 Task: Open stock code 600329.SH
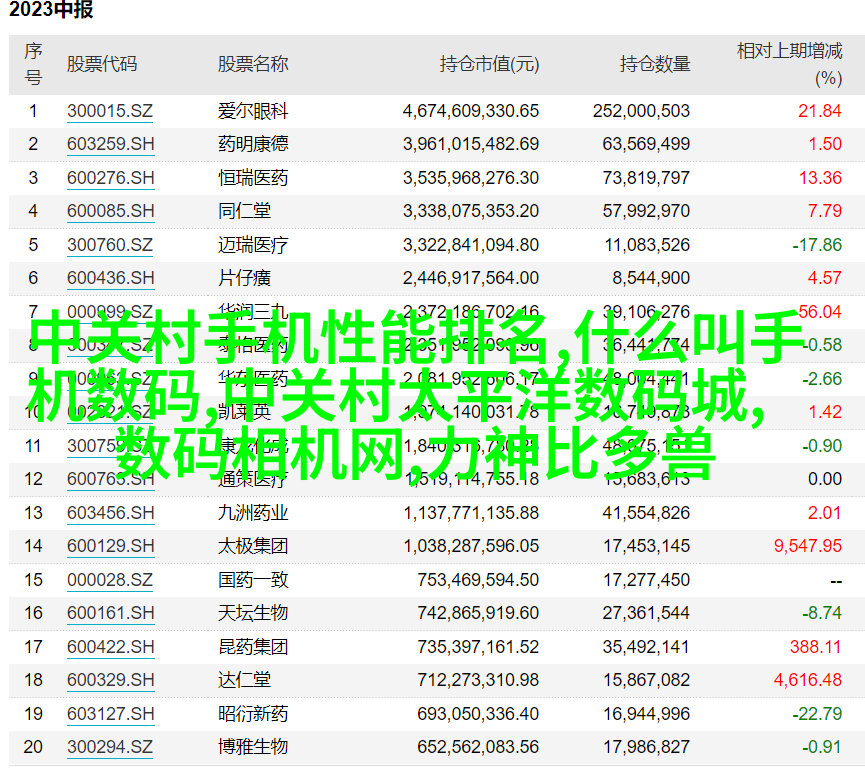click(x=110, y=680)
